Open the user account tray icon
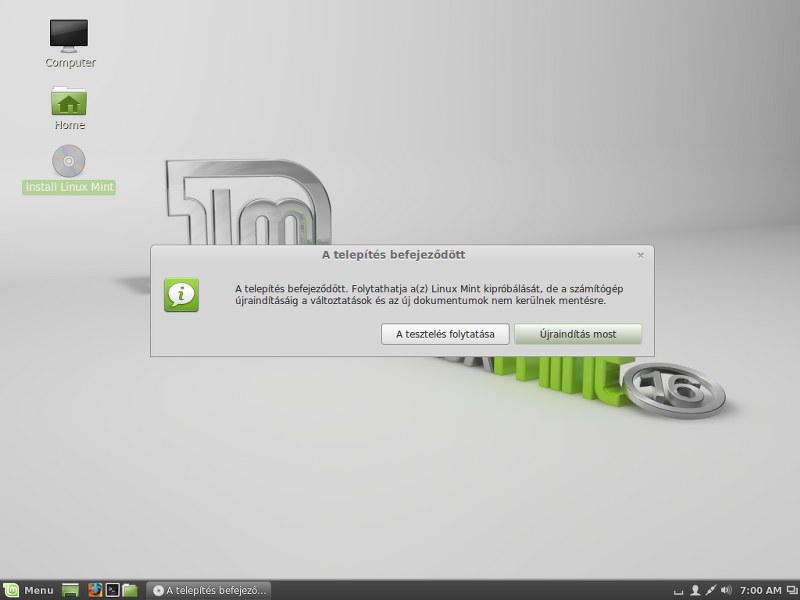This screenshot has height=600, width=800. tap(694, 590)
